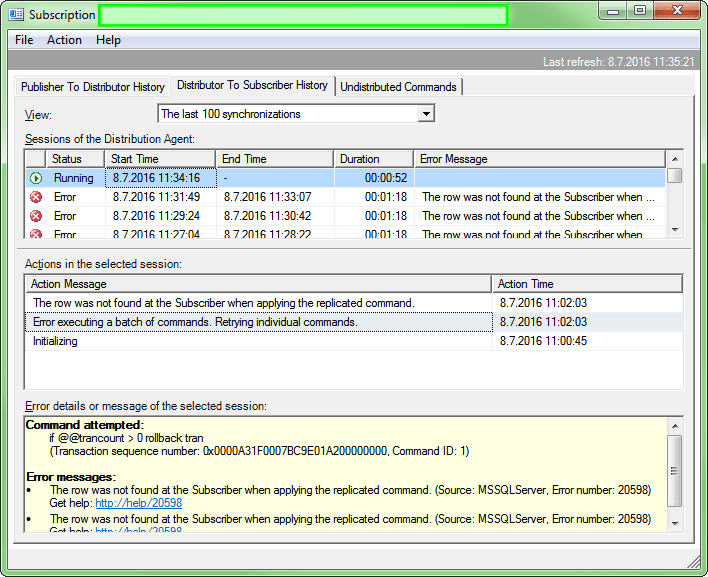Click the error details scrollbar thumb
The image size is (708, 577).
tap(675, 471)
